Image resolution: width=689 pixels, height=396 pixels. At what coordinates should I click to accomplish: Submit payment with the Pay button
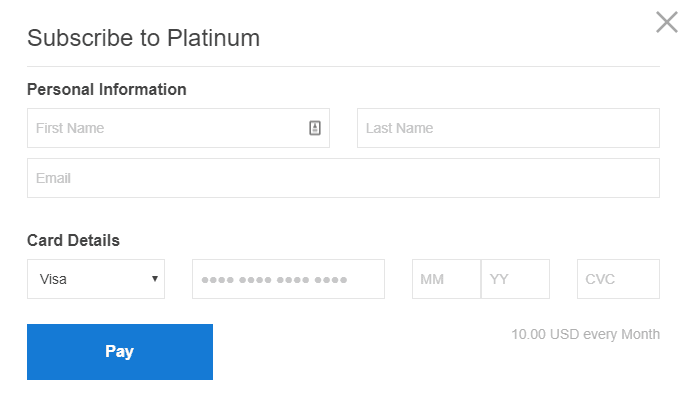point(120,352)
